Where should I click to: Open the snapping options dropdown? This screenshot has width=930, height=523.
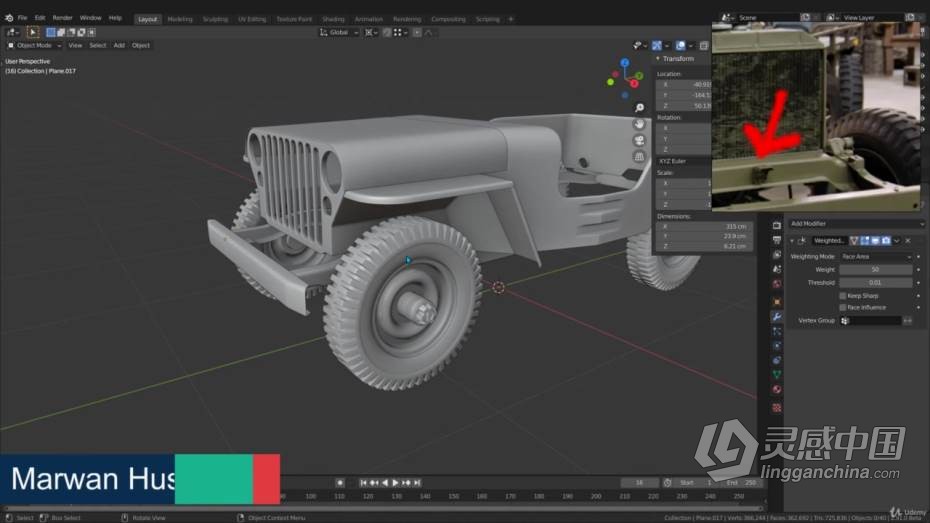pos(400,32)
